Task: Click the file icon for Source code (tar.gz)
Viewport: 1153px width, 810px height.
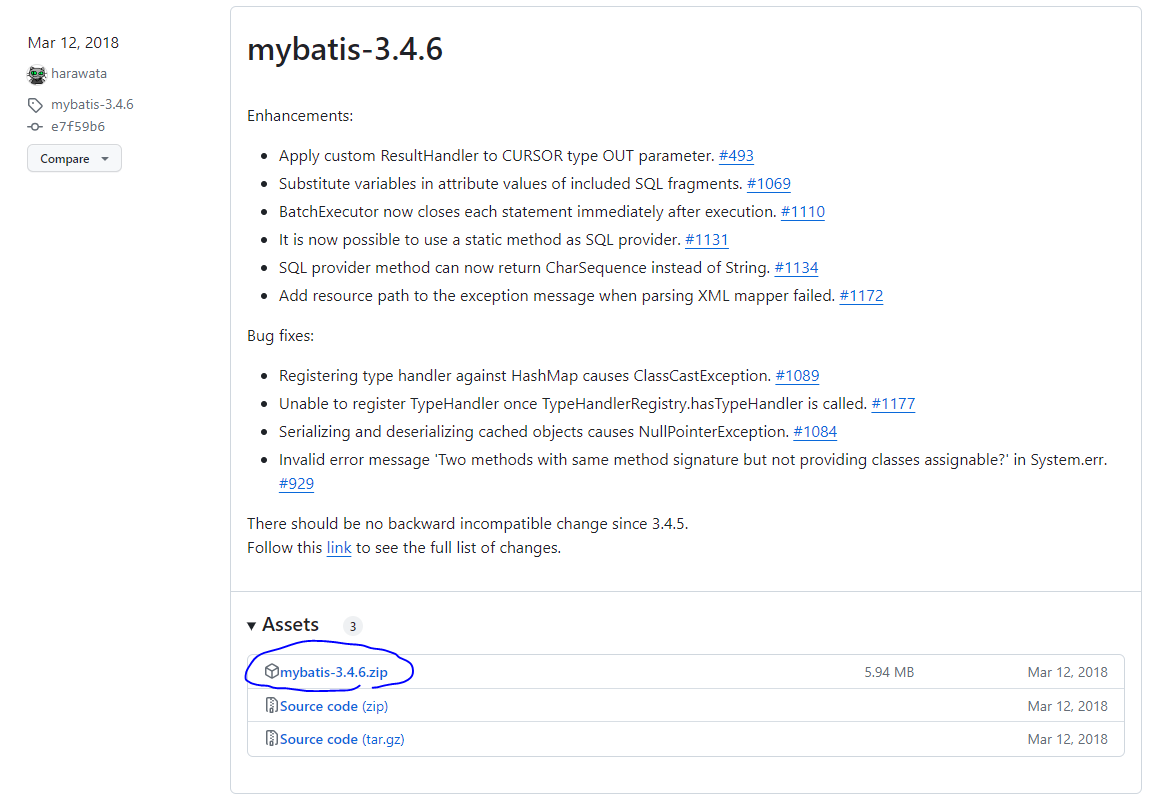Action: click(x=271, y=739)
